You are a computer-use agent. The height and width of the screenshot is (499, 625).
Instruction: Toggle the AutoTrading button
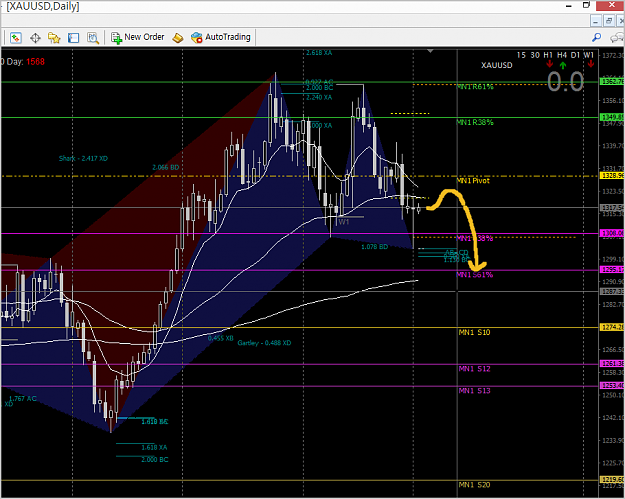coord(220,37)
